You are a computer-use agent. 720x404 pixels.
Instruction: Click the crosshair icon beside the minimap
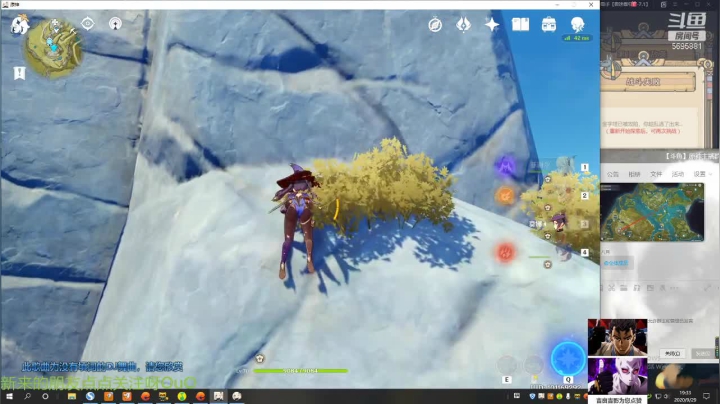[x=87, y=23]
